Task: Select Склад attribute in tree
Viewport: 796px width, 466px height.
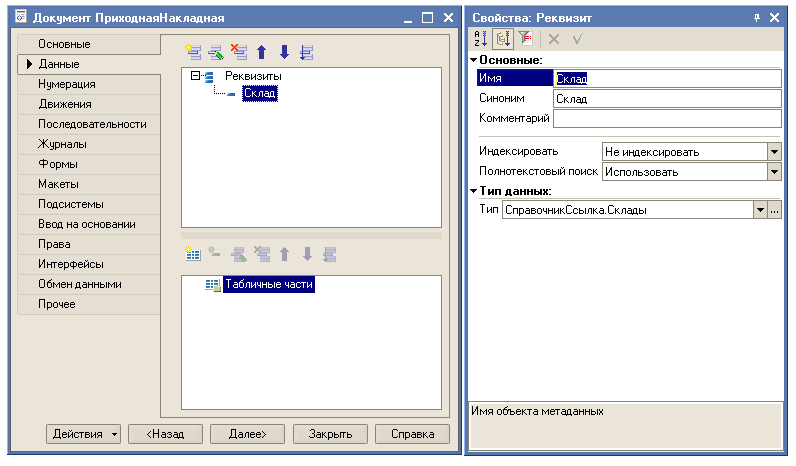Action: point(260,93)
